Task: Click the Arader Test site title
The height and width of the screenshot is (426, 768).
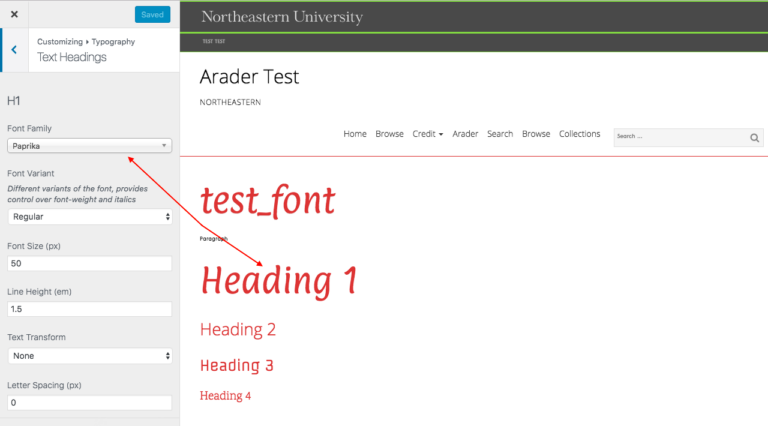Action: pos(249,77)
